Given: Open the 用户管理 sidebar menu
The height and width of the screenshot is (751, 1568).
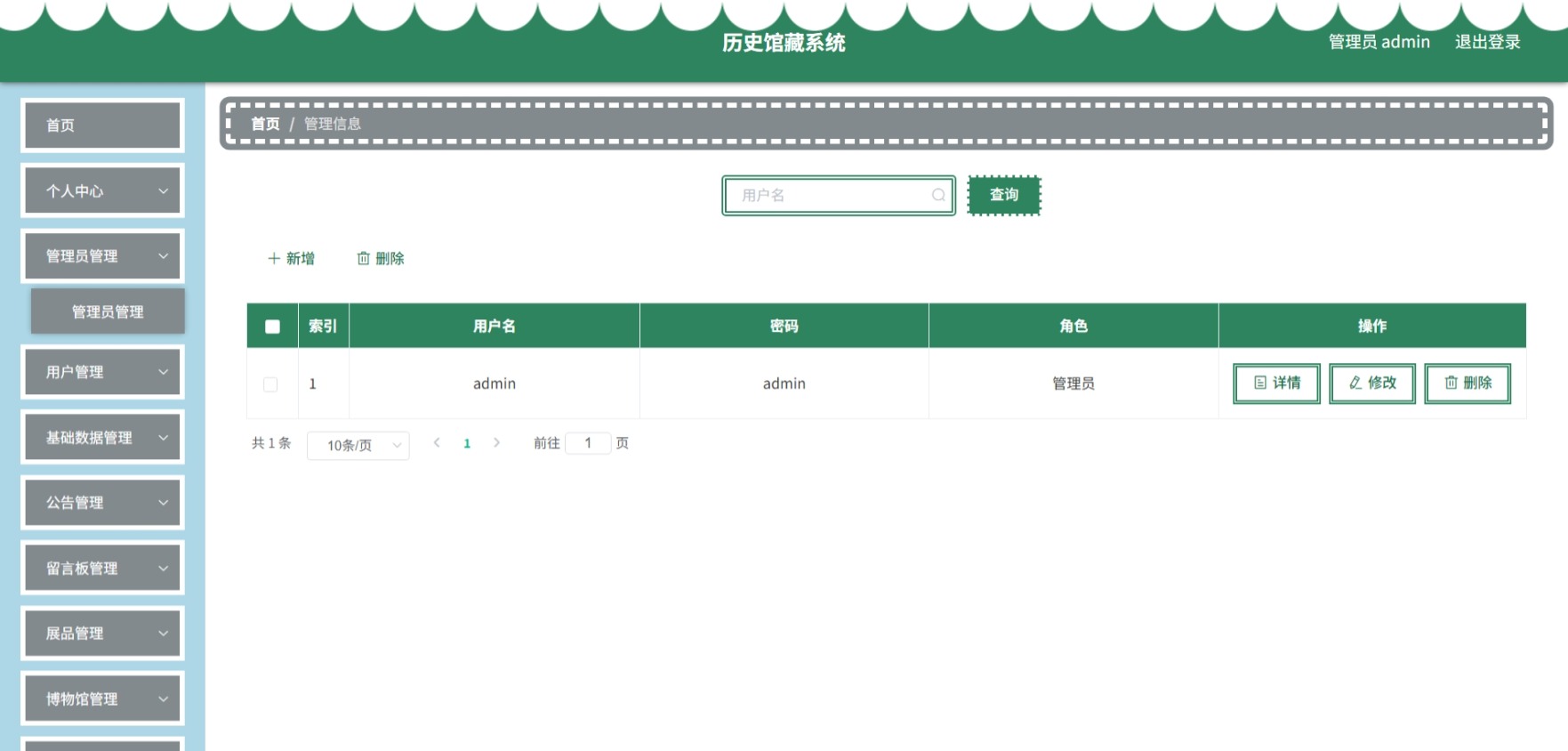Looking at the screenshot, I should tap(102, 372).
